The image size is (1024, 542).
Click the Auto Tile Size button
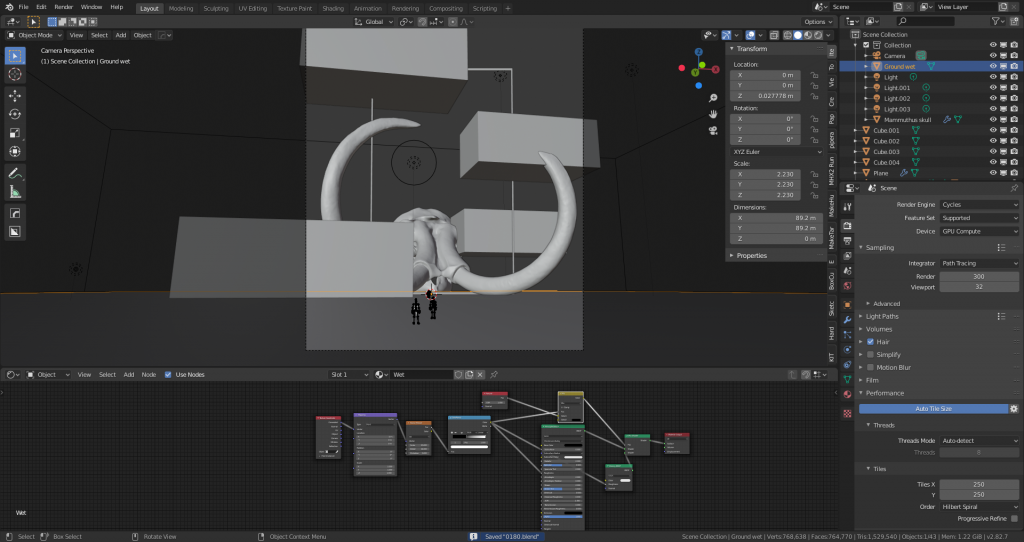click(933, 409)
